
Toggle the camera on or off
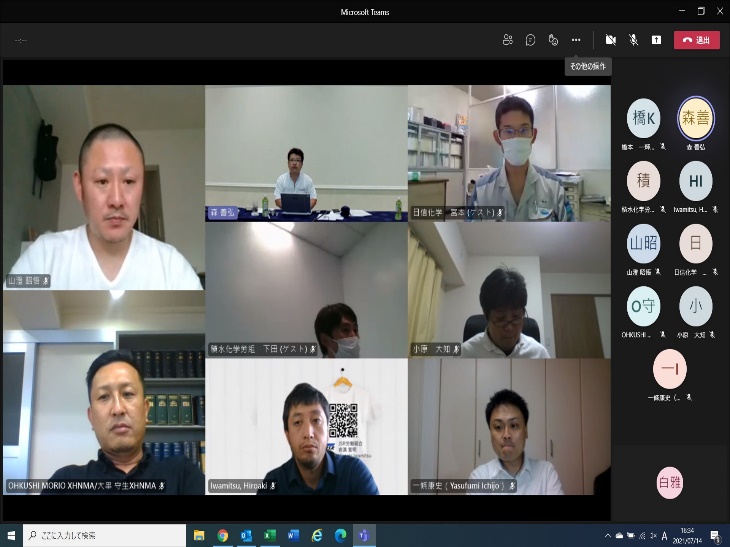(611, 40)
